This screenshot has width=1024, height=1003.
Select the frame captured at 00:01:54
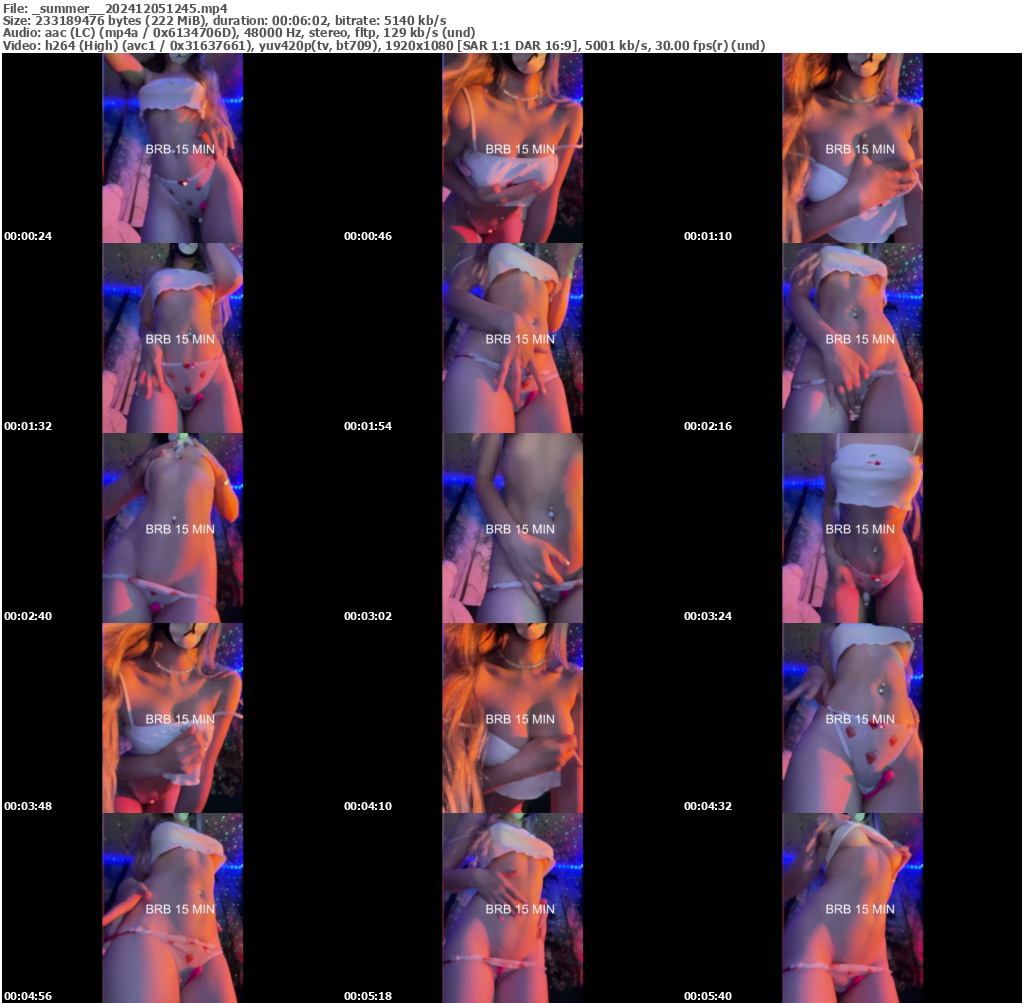tap(513, 338)
